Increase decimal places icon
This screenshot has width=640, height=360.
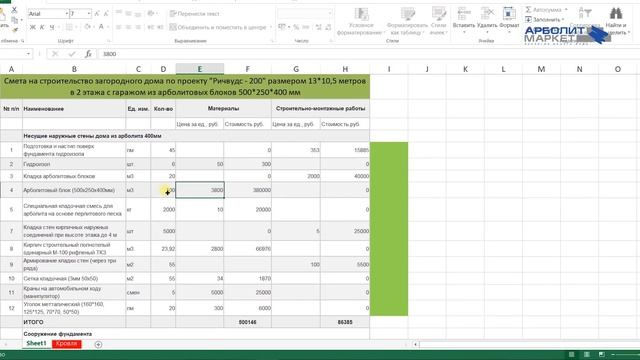pyautogui.click(x=318, y=27)
